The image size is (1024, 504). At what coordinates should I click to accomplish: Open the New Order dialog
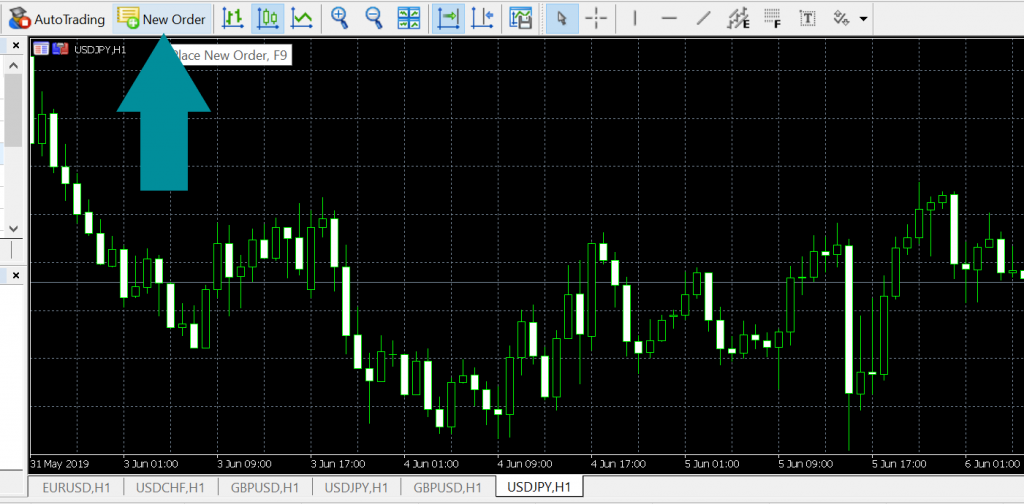(x=163, y=19)
